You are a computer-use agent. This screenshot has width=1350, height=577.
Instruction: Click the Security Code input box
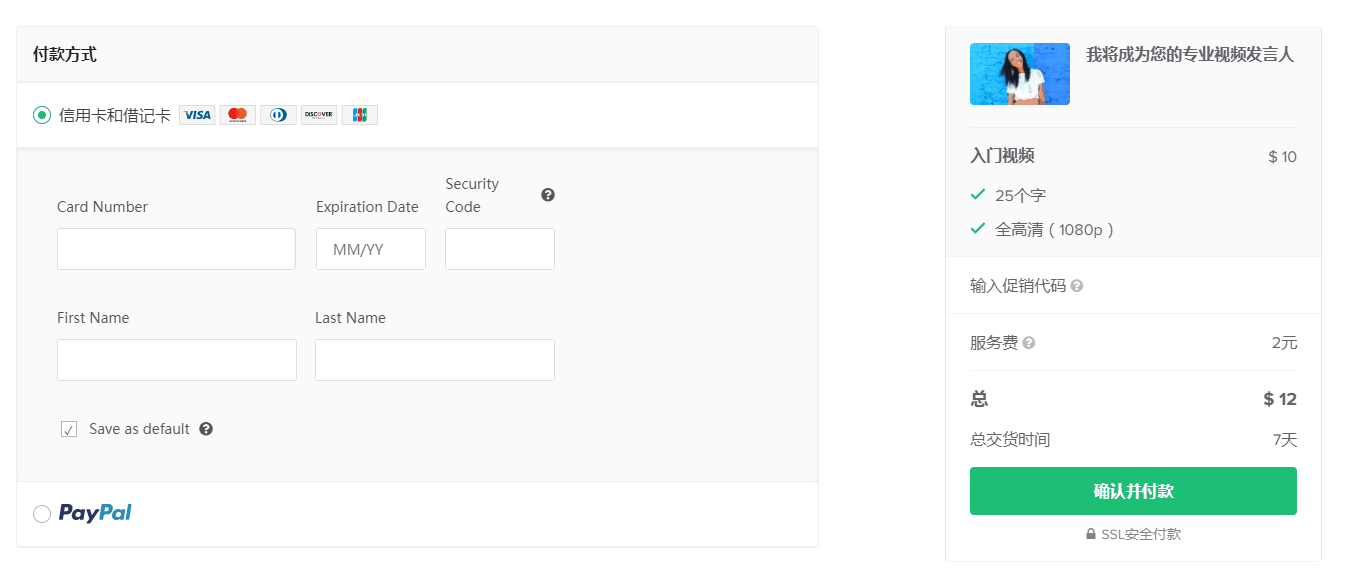point(499,249)
